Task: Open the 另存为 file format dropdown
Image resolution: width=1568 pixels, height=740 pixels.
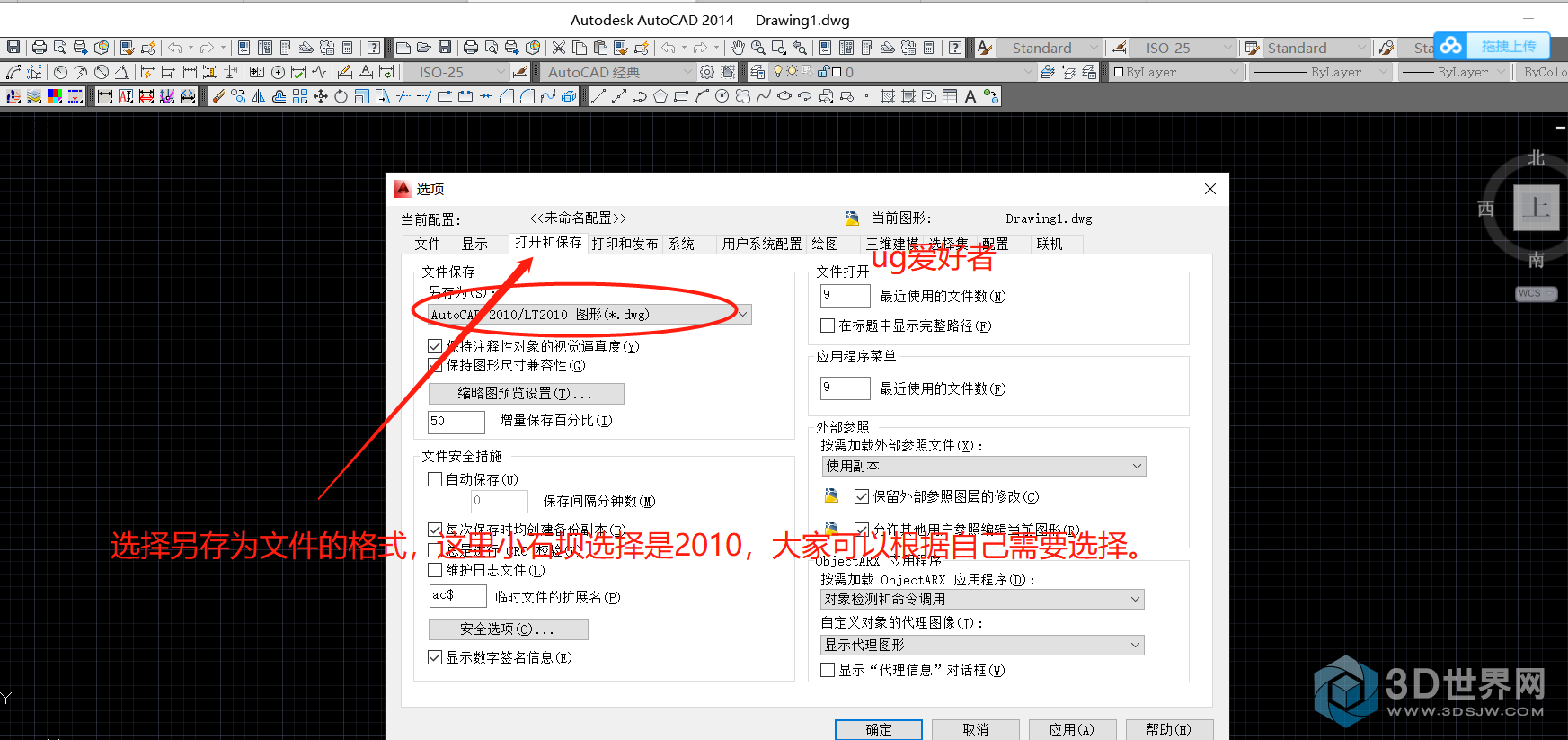Action: [589, 314]
